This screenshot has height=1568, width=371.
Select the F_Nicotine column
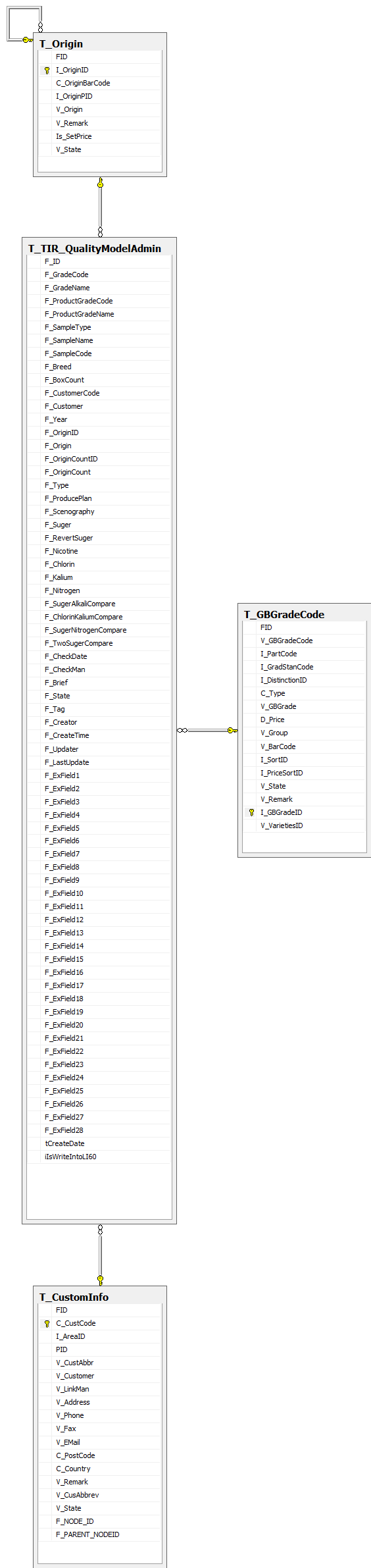(99, 552)
